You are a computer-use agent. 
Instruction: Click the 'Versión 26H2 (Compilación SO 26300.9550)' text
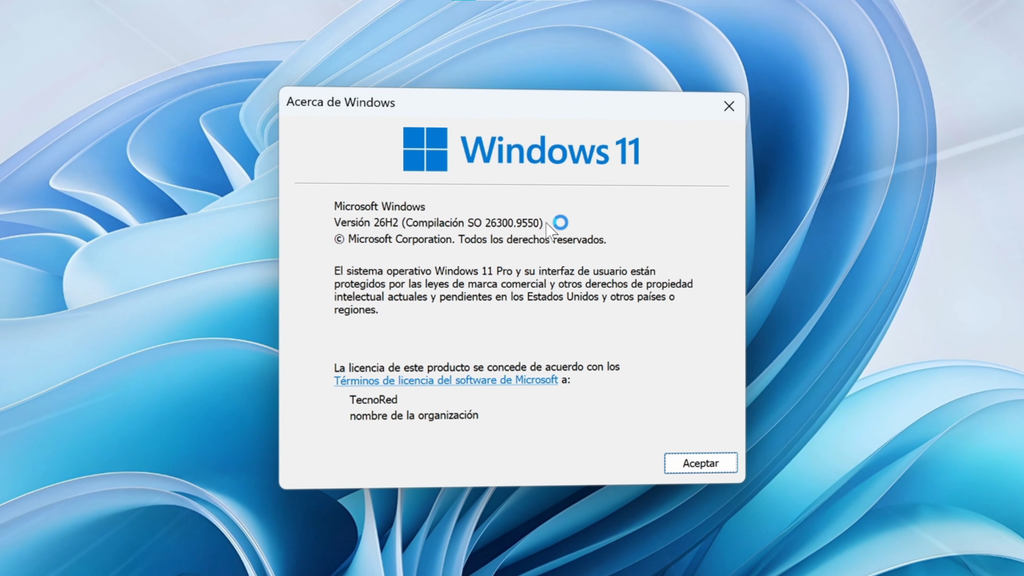[438, 223]
